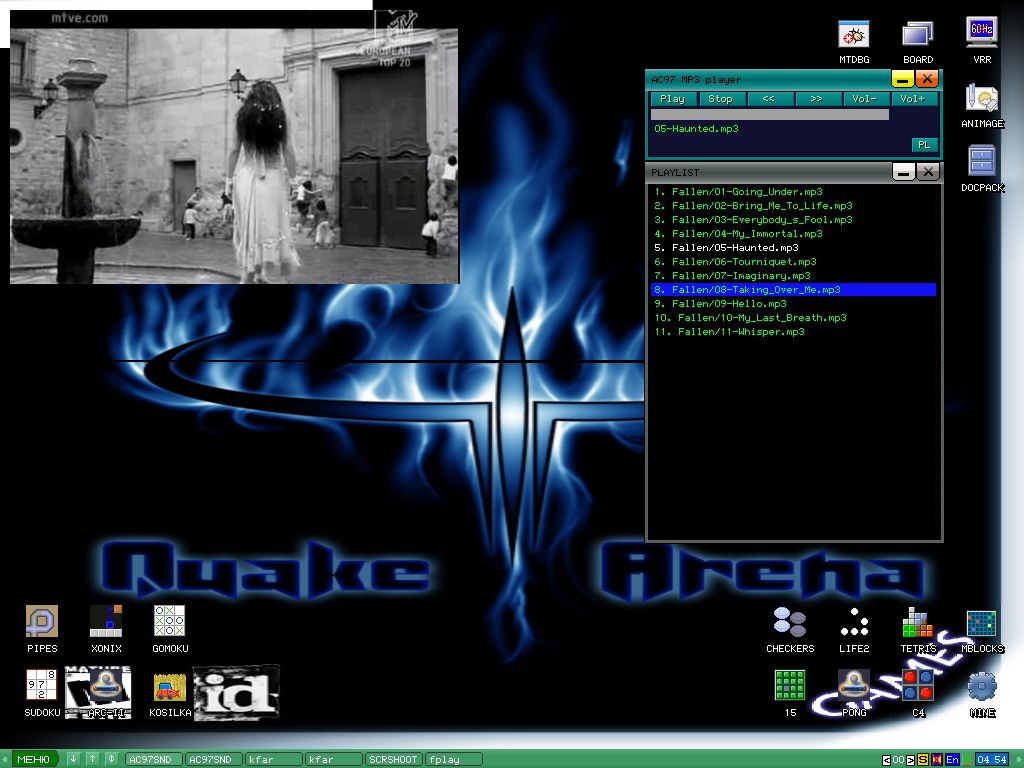Launch the XONIX game icon

[106, 622]
